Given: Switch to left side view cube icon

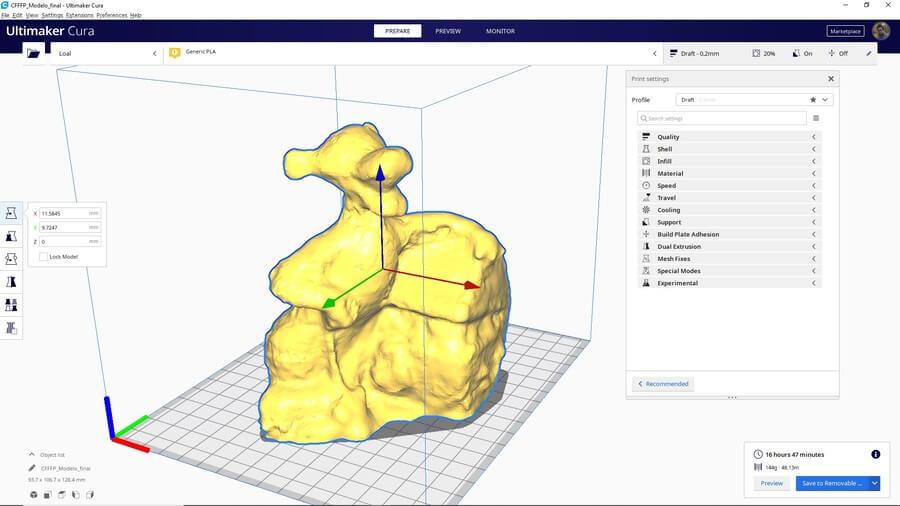Looking at the screenshot, I should point(76,495).
